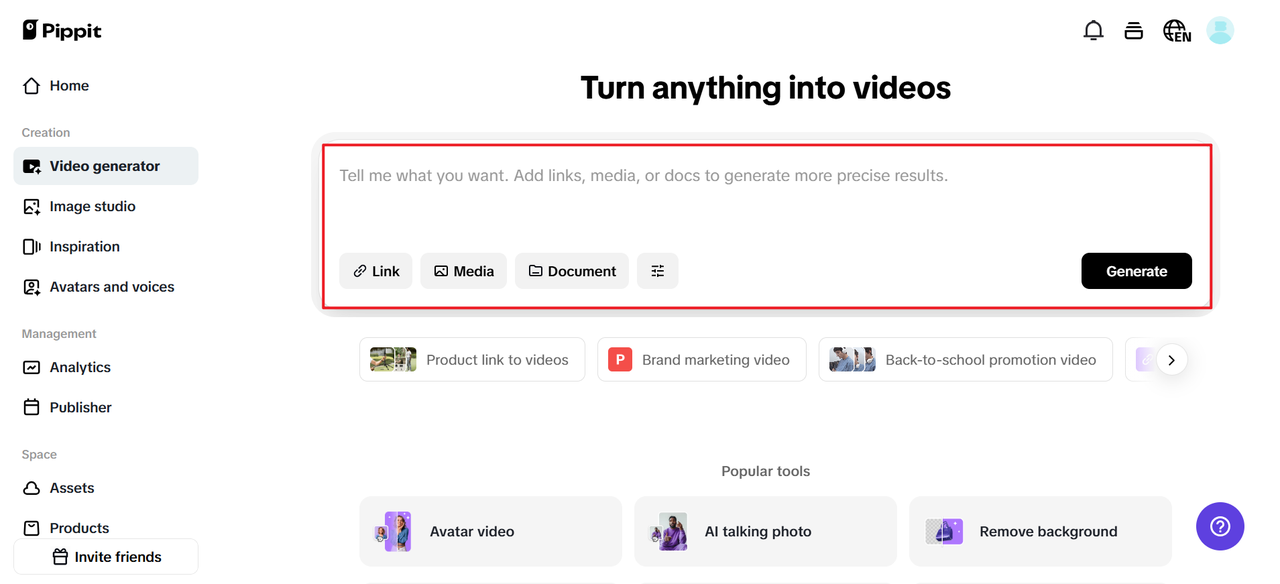Click the Product link thumbnail image
Image resolution: width=1280 pixels, height=584 pixels.
click(x=393, y=360)
